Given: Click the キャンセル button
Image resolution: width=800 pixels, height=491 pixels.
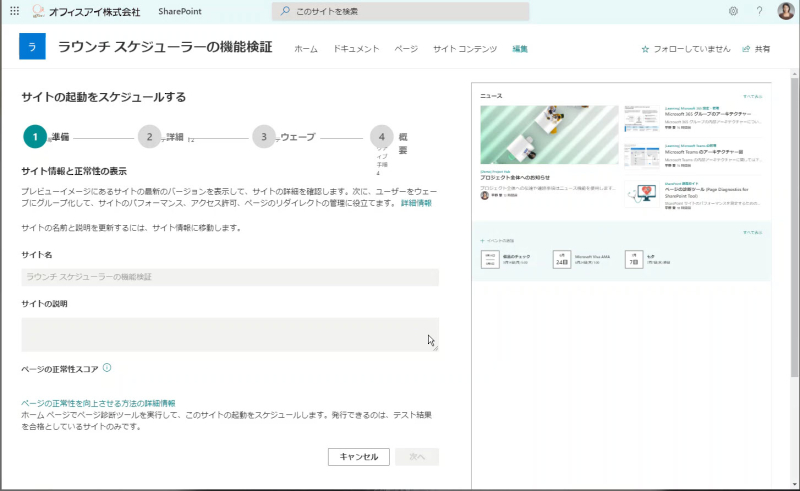Looking at the screenshot, I should [359, 457].
